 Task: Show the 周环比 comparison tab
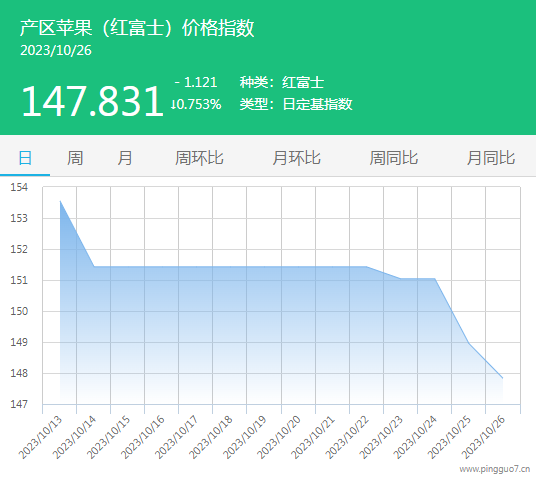199,158
